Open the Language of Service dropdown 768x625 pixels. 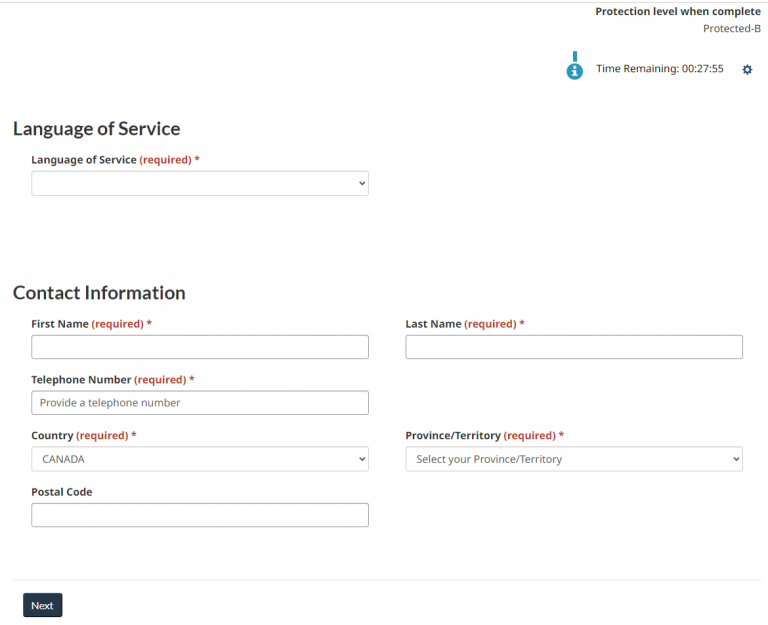point(200,183)
